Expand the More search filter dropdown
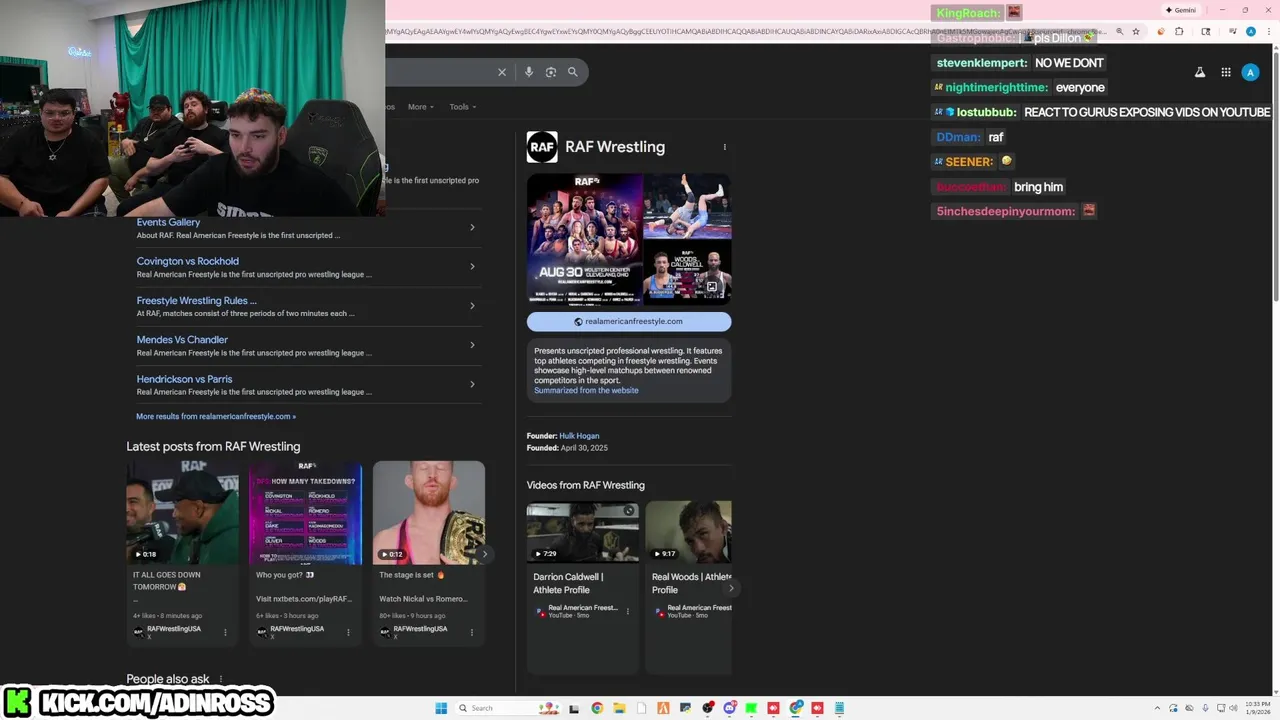The width and height of the screenshot is (1280, 720). [x=421, y=107]
